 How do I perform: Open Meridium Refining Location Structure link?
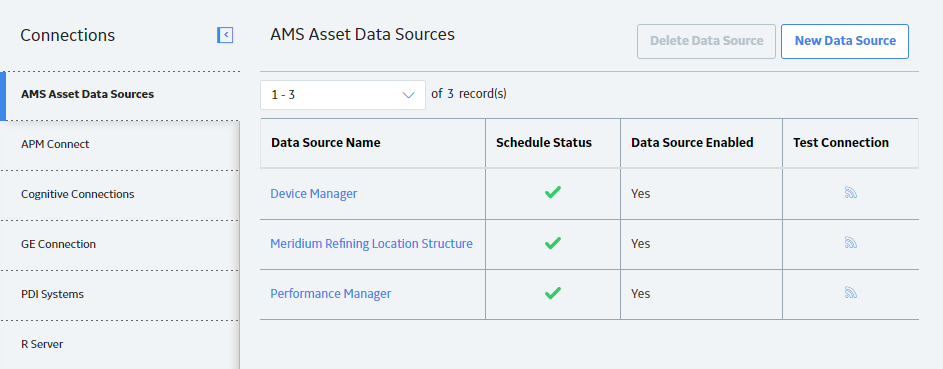click(371, 243)
